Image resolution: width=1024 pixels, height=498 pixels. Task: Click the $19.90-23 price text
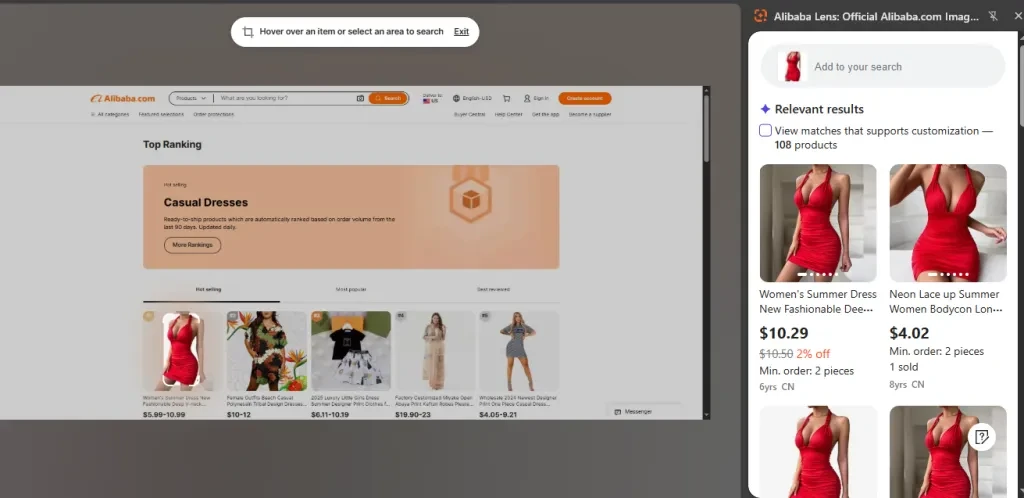[411, 414]
